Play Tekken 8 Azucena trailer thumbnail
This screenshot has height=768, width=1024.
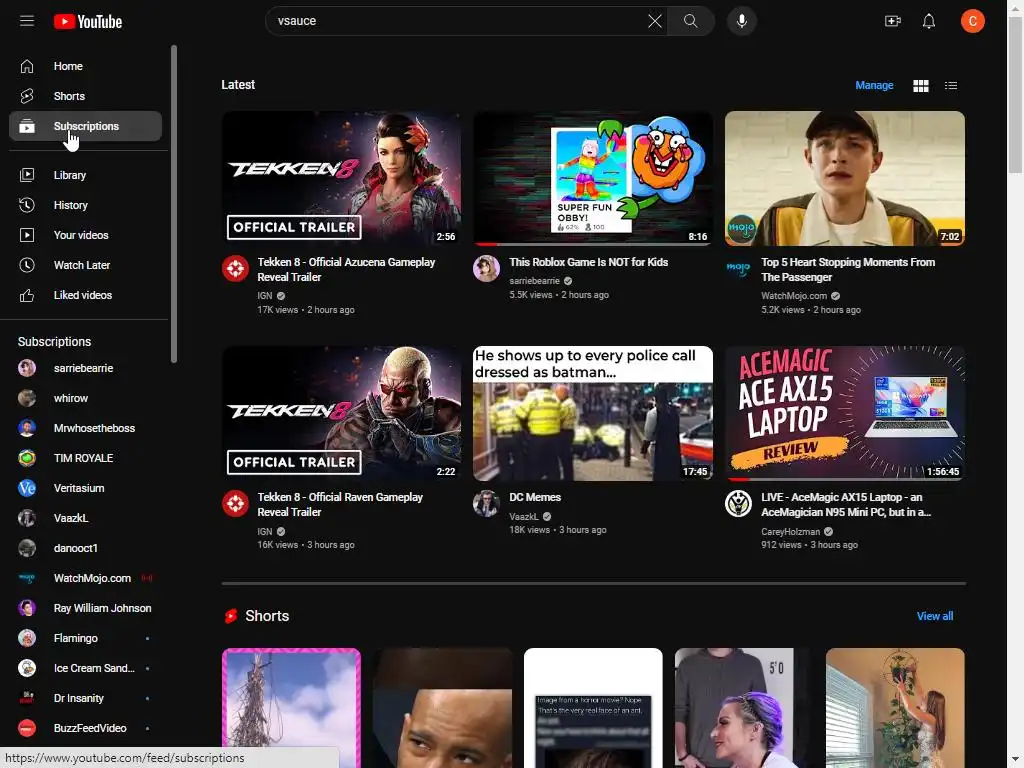pos(342,178)
